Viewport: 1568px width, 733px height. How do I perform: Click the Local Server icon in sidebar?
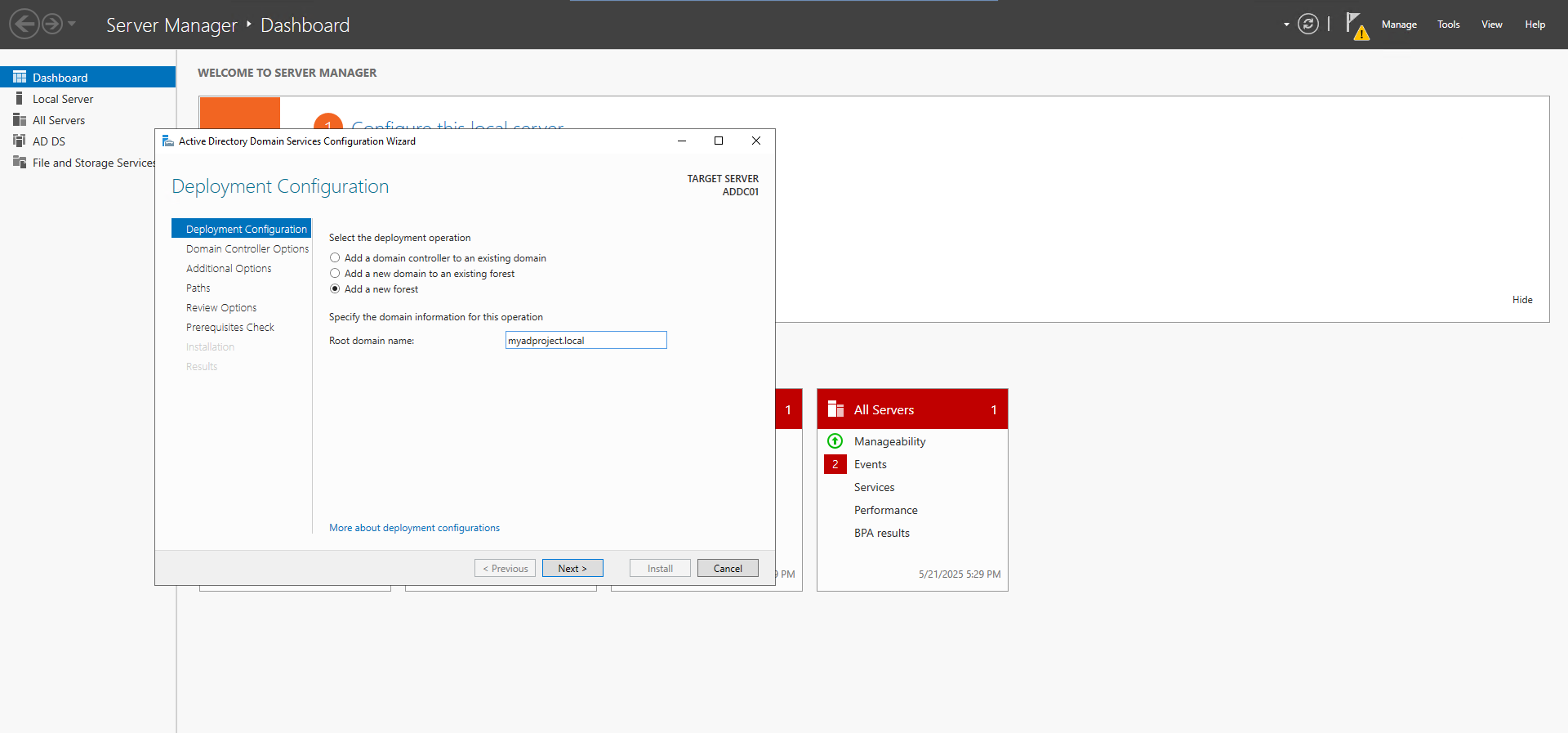(20, 98)
